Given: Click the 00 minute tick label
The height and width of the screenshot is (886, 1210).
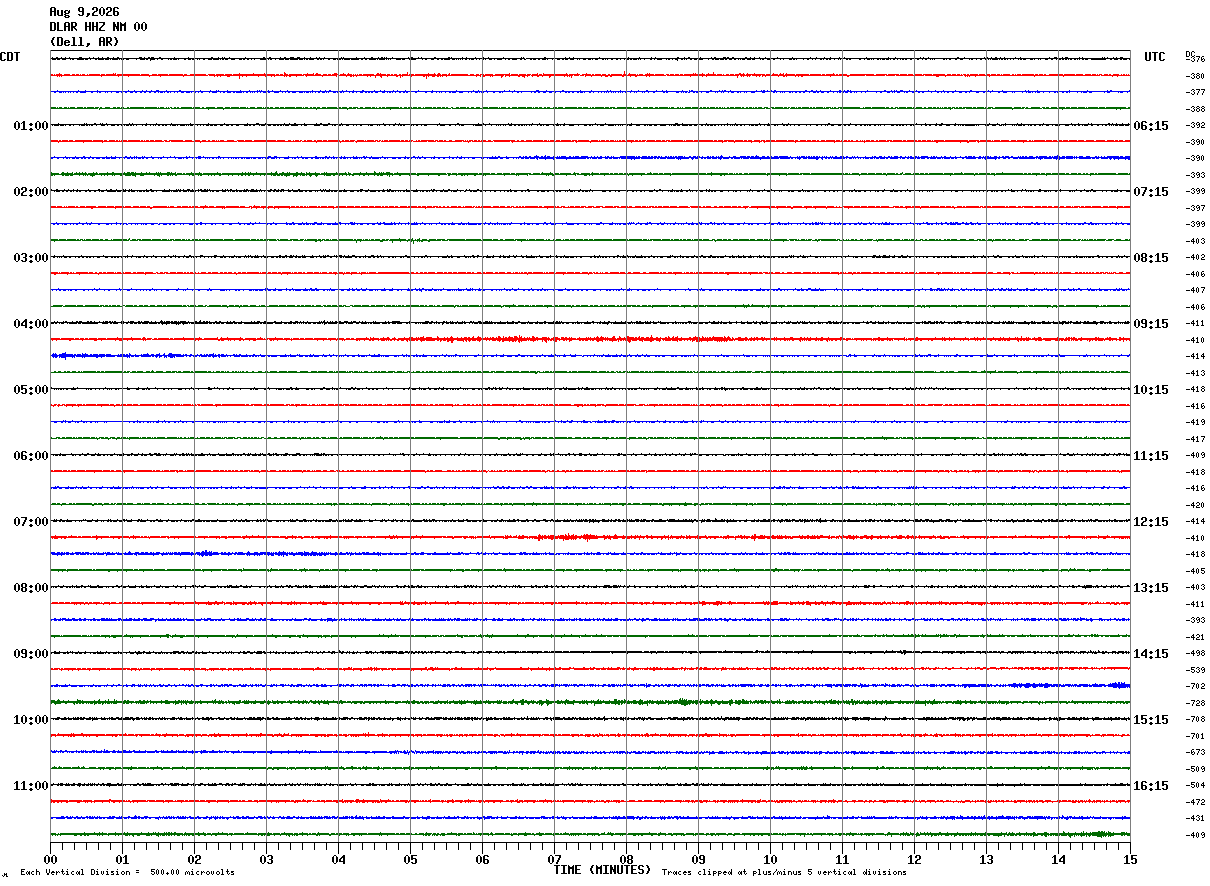Looking at the screenshot, I should (50, 859).
